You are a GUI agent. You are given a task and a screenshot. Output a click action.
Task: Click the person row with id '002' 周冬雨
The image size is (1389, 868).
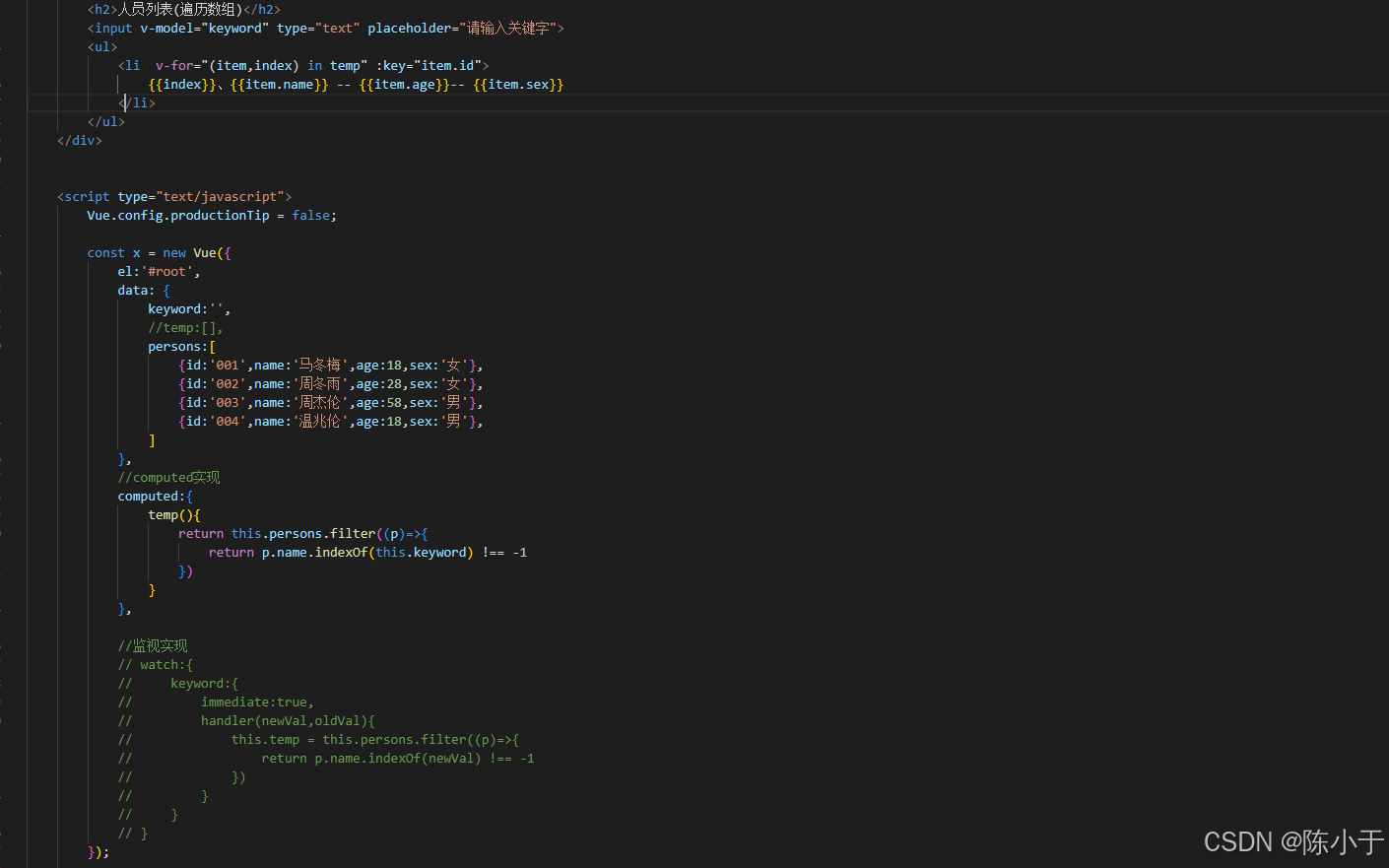coord(330,383)
